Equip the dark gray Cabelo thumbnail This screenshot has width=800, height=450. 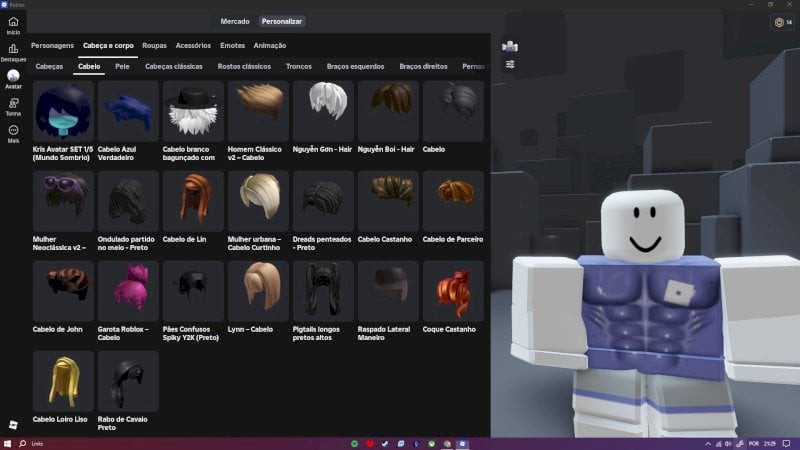point(453,111)
